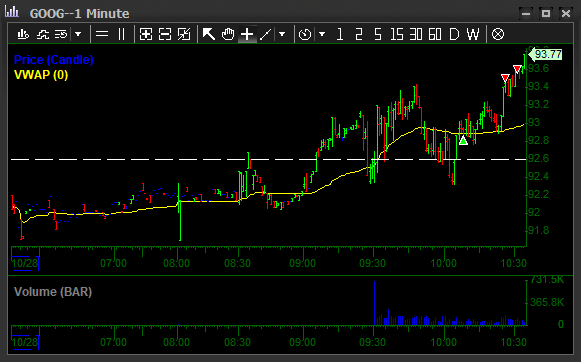Select the hand pan tool
This screenshot has width=581, height=362.
pos(228,34)
